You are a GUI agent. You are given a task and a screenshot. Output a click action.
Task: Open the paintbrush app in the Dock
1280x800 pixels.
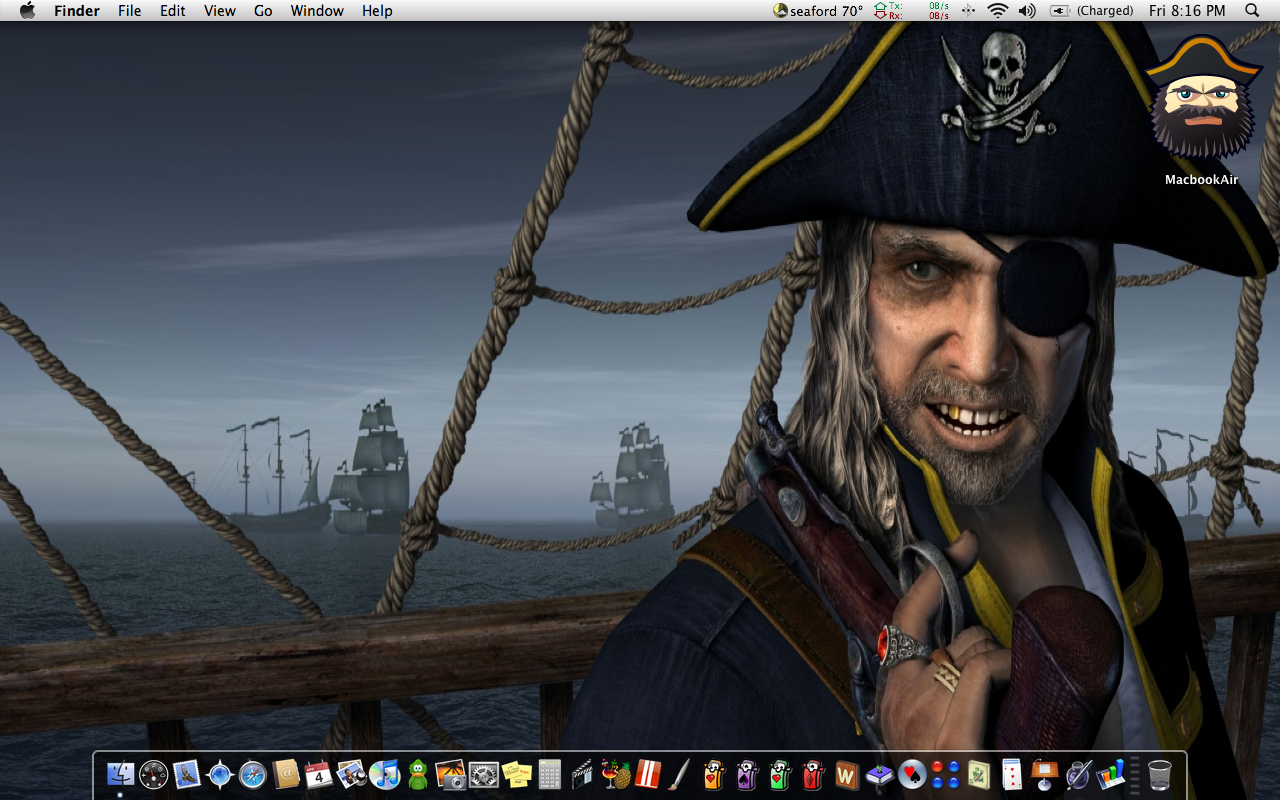680,774
